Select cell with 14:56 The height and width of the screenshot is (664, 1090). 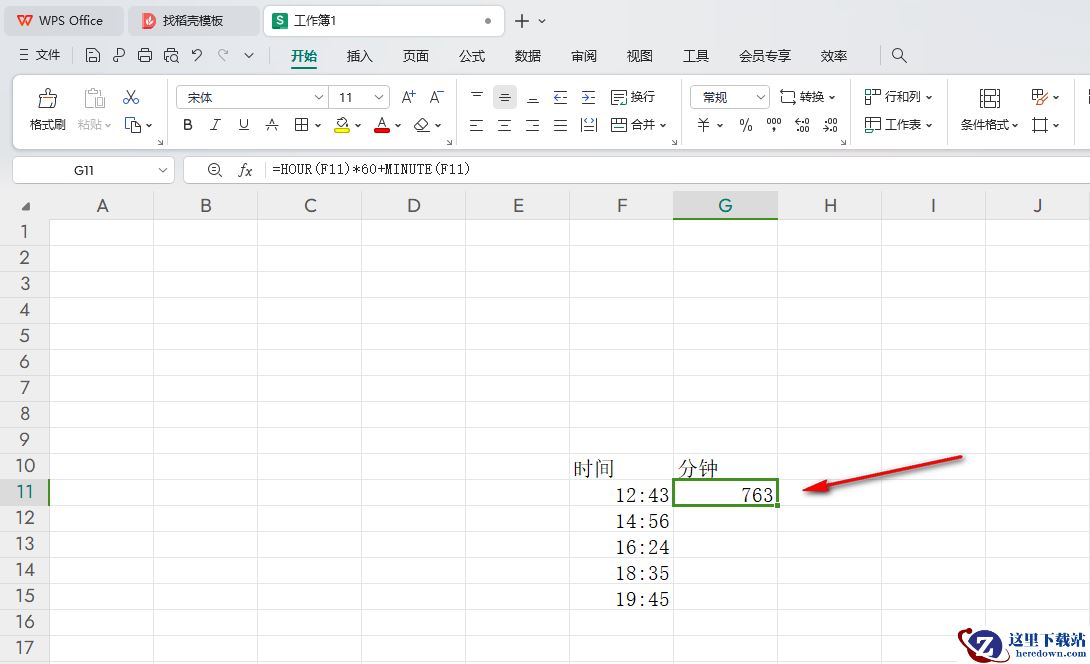(621, 521)
